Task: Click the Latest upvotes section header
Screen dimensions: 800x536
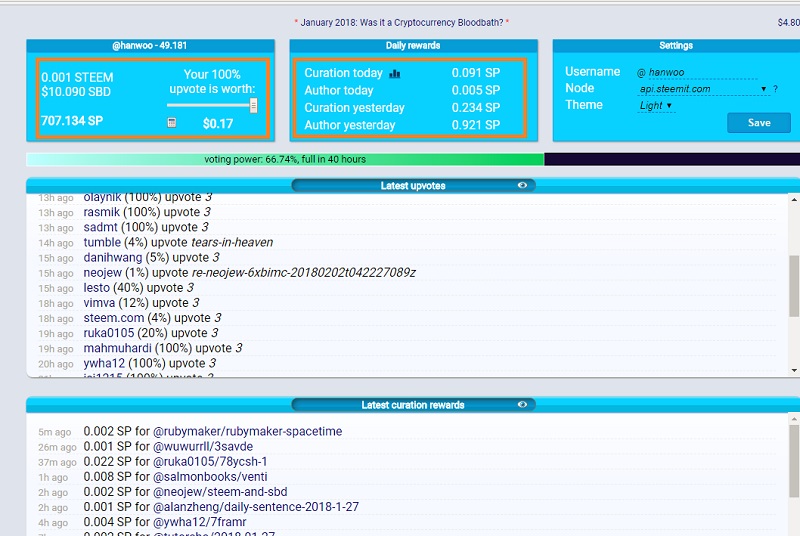Action: 413,186
